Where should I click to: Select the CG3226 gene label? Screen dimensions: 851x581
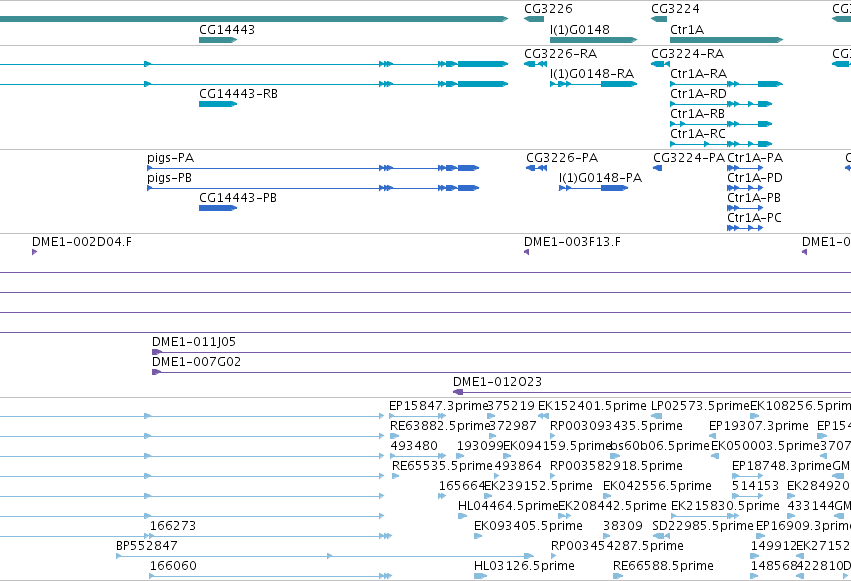pos(548,9)
